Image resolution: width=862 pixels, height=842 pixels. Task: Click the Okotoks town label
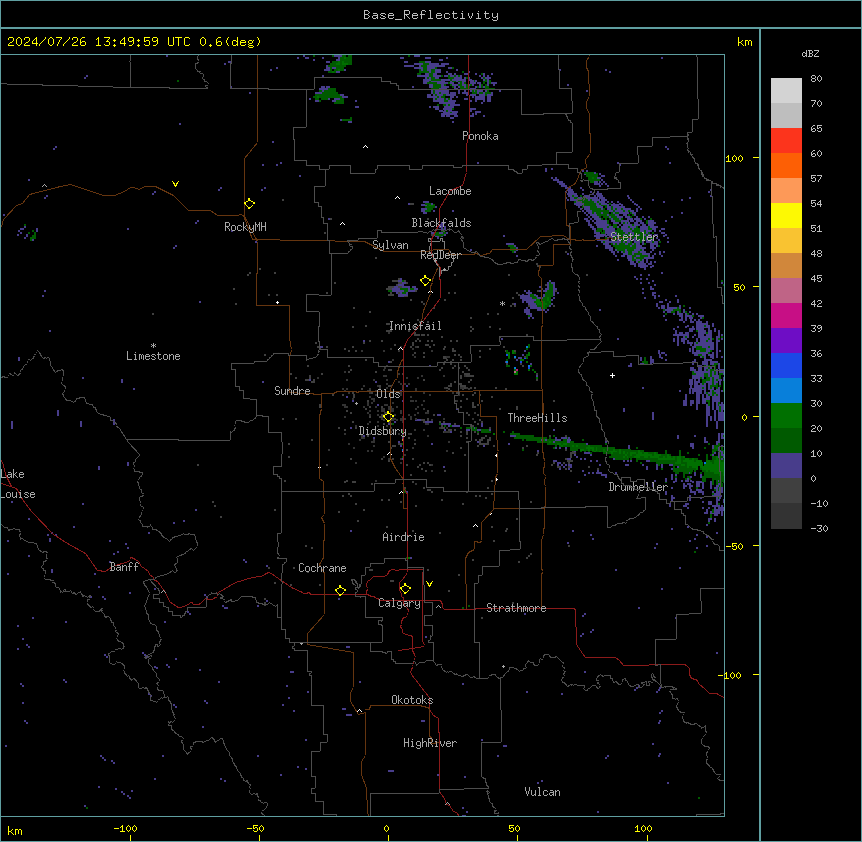tap(412, 700)
